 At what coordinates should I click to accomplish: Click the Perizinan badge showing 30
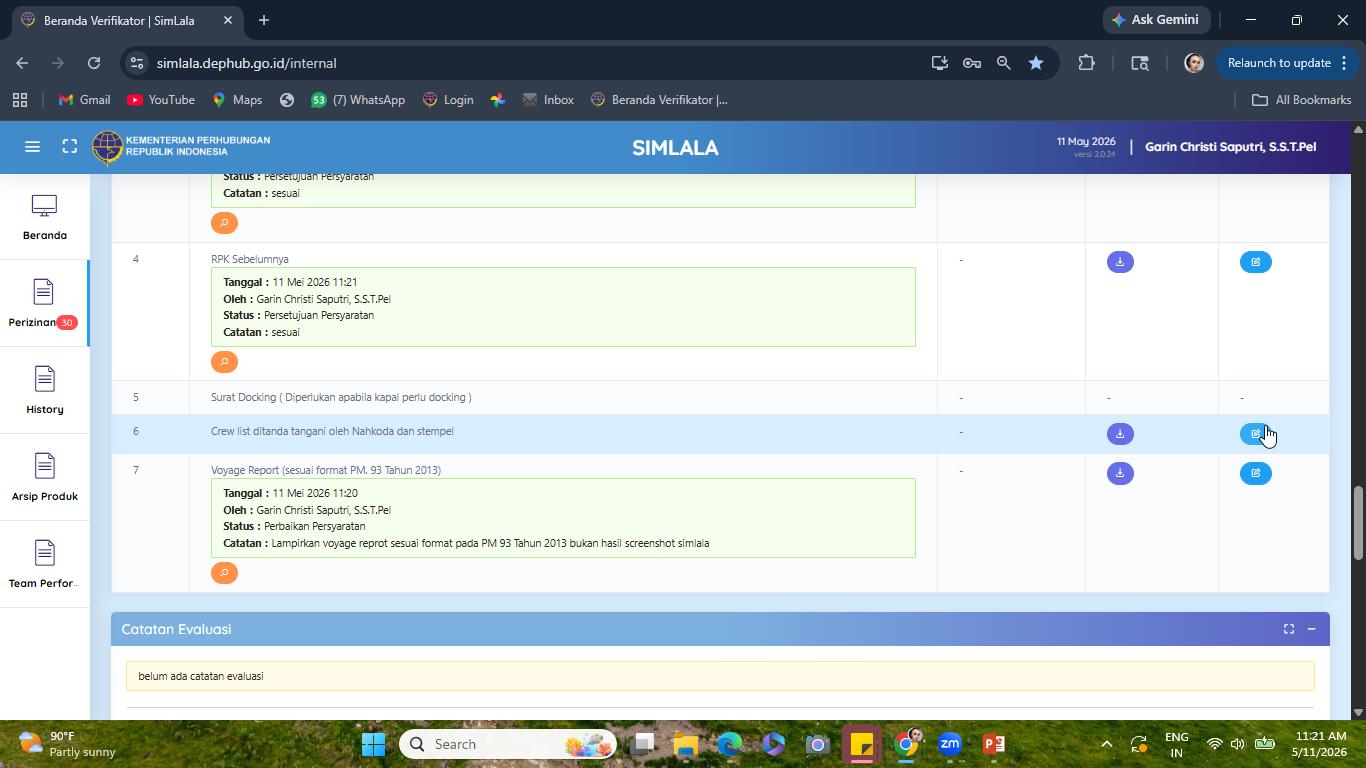(67, 322)
